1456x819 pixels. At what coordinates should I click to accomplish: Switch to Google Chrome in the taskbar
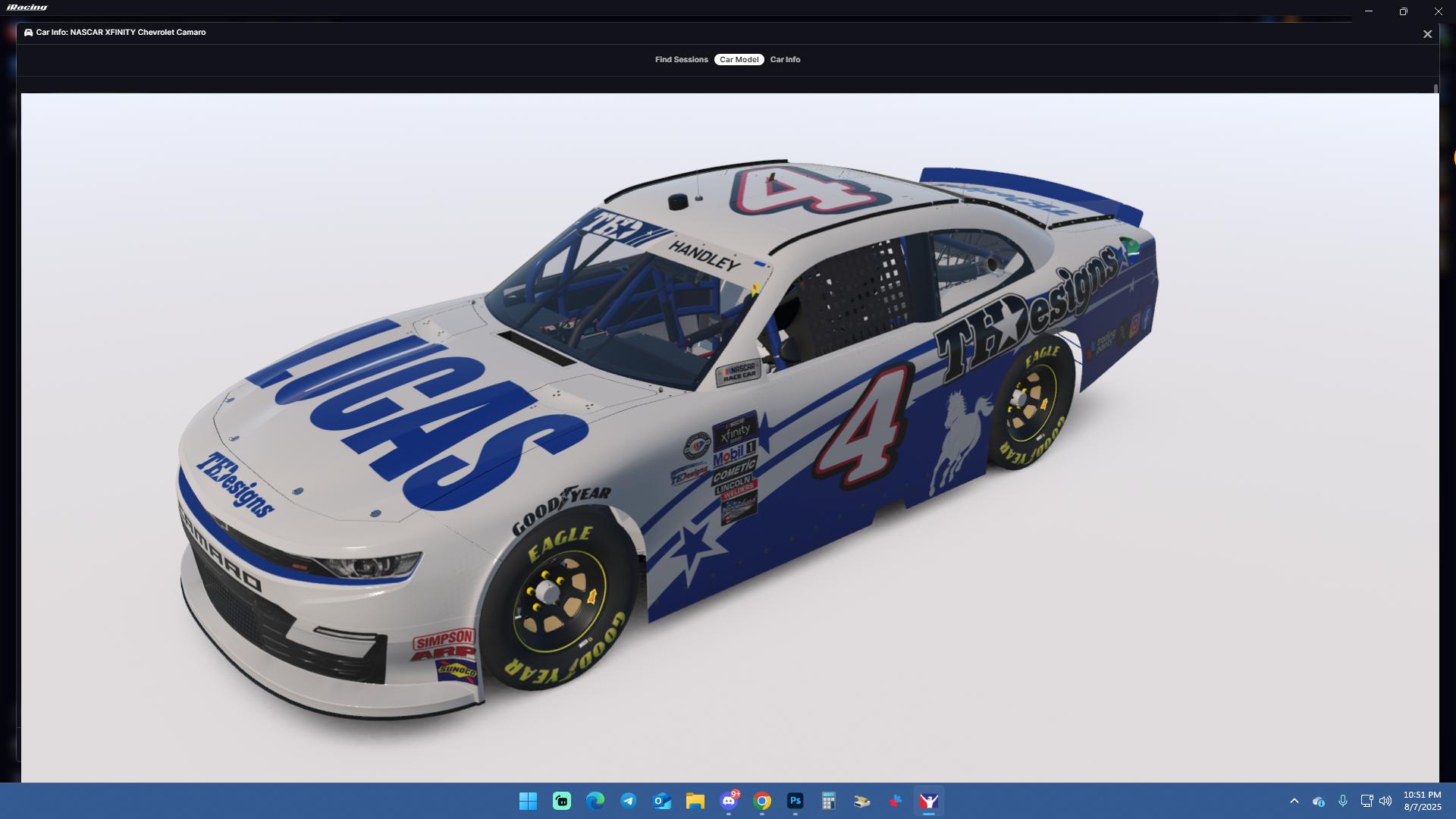tap(762, 801)
